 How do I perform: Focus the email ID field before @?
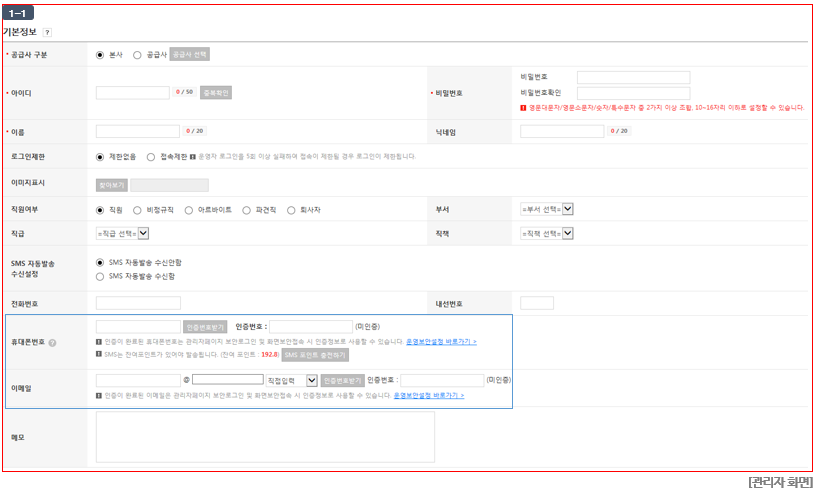pyautogui.click(x=138, y=381)
